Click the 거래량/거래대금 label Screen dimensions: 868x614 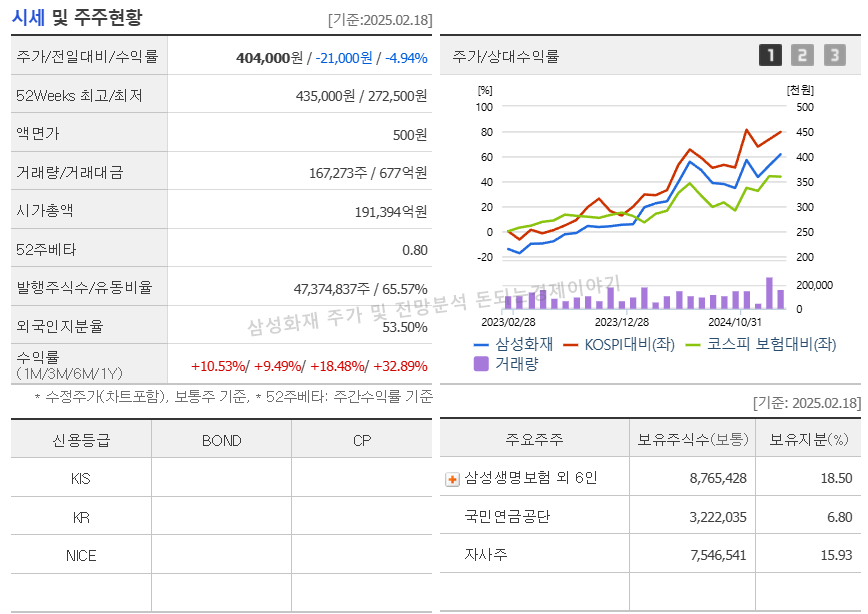pos(69,172)
